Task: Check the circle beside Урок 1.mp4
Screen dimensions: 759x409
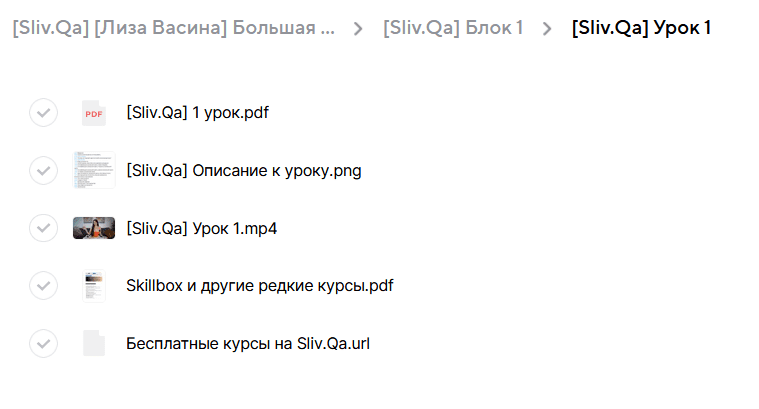Action: point(43,228)
